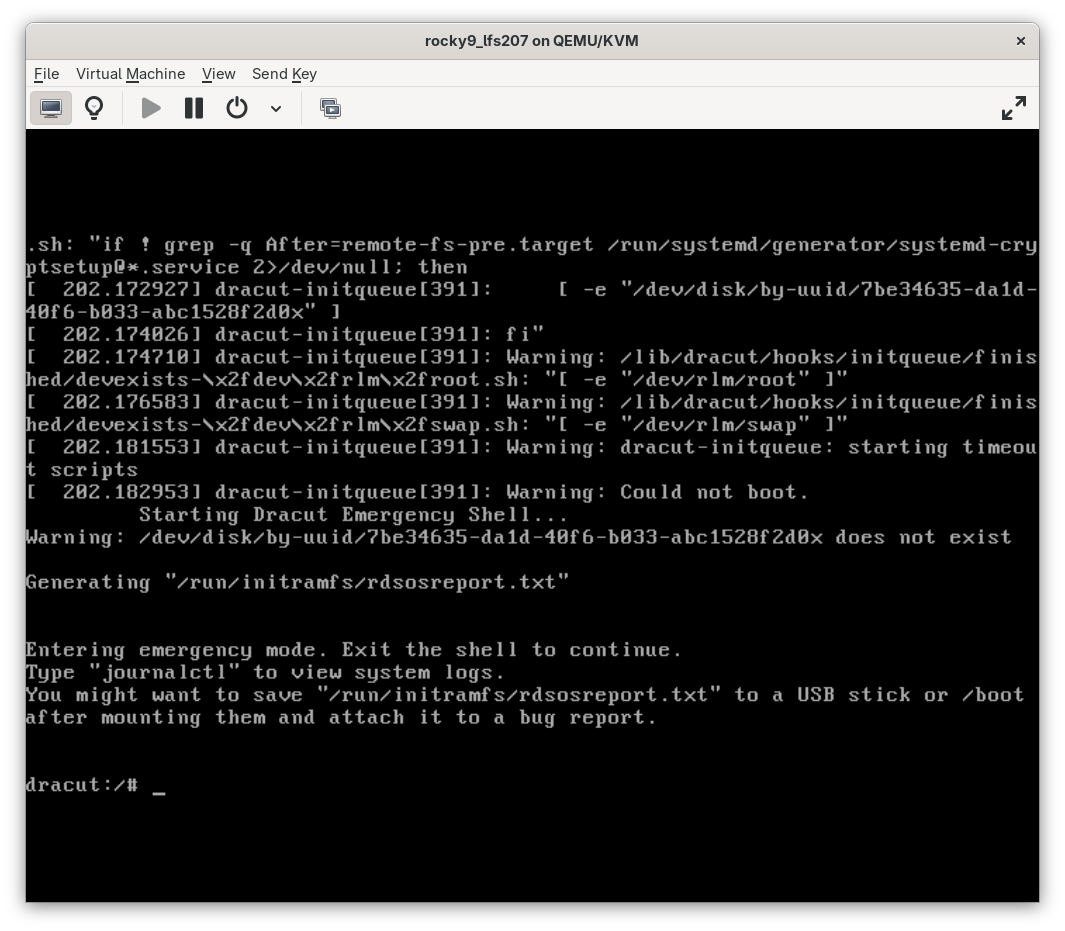Click the 'Type journalctl' hint line

tap(265, 672)
